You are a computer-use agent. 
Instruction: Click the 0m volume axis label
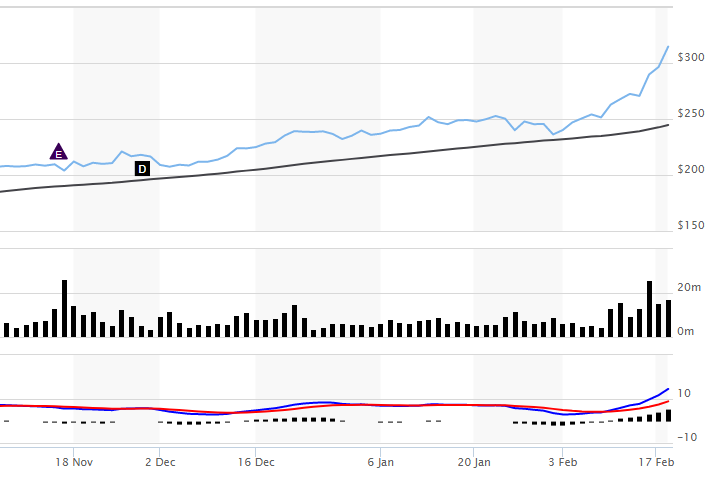pos(686,332)
